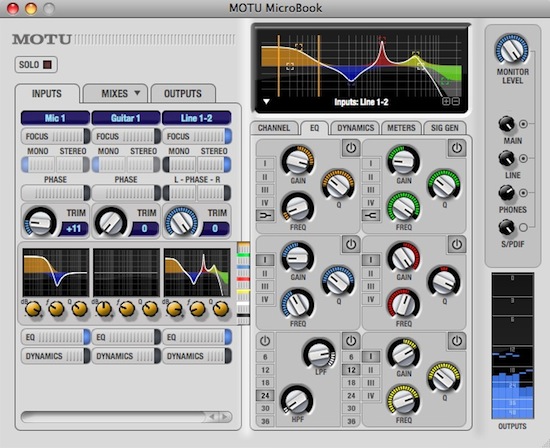Screen dimensions: 550x448
Task: Click the HPF knob
Action: (297, 401)
